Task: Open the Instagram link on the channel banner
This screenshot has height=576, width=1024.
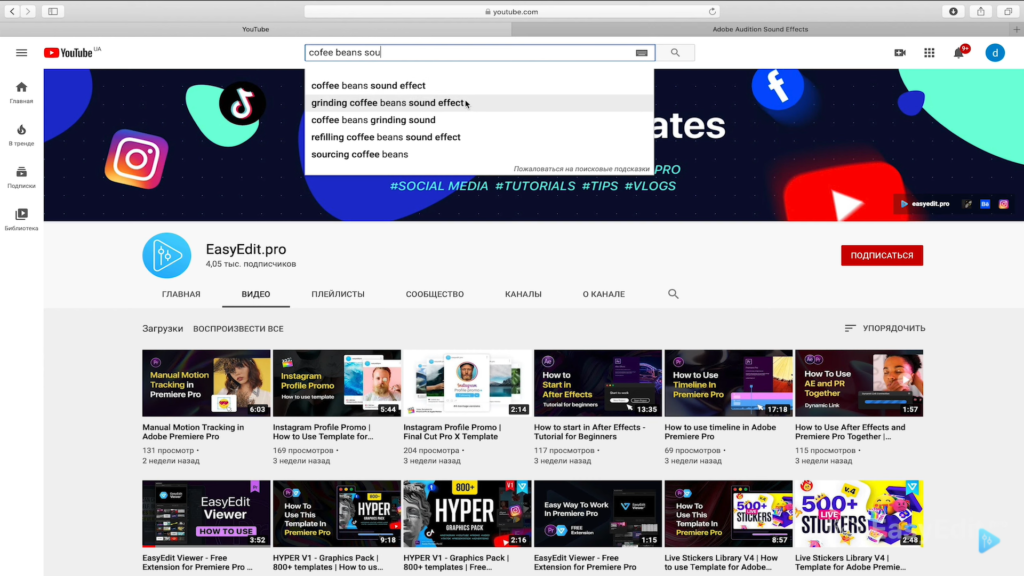Action: [1004, 204]
